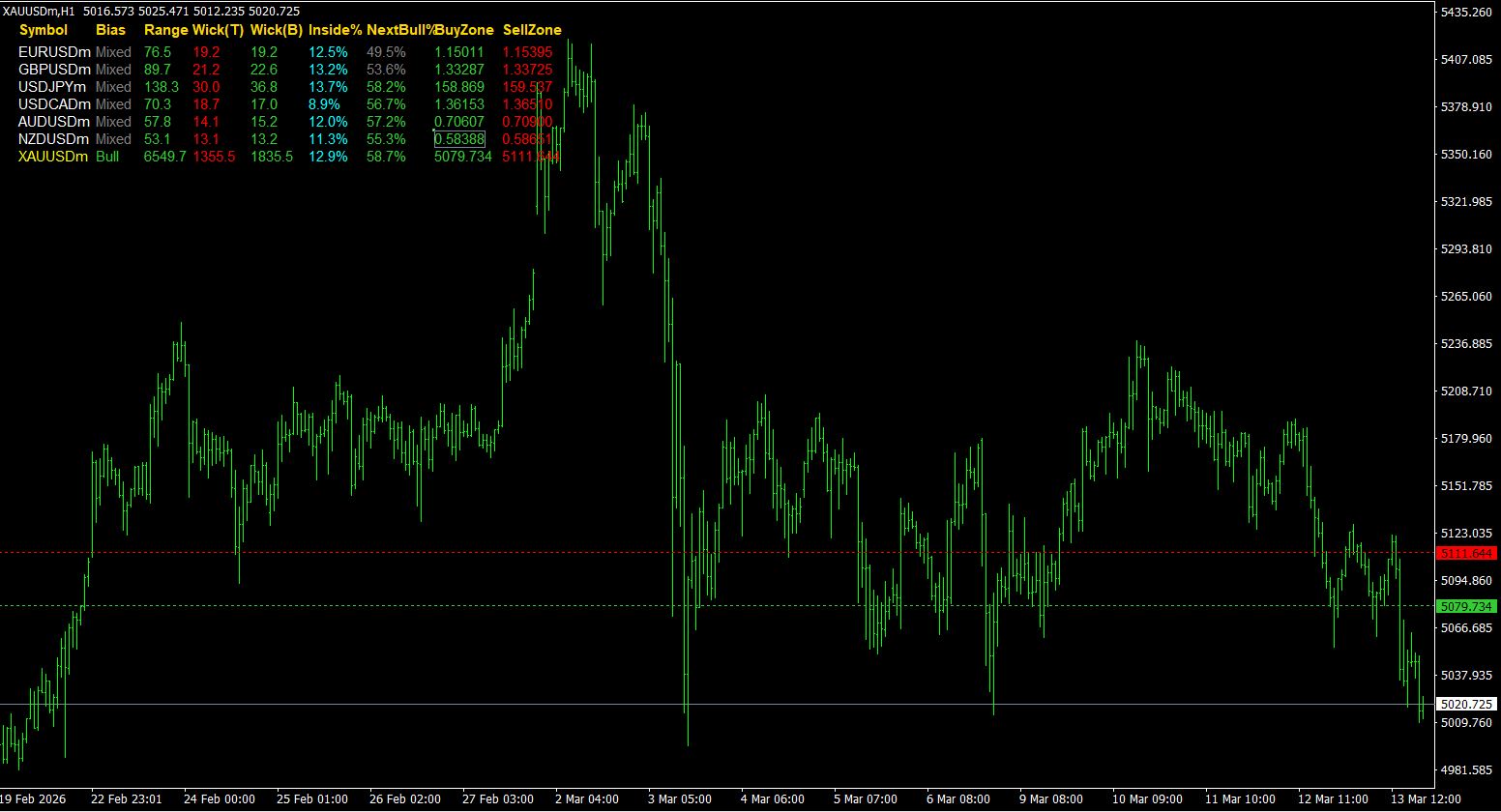Click the XAUUSDm Bull bias value
The image size is (1501, 812).
coord(107,157)
